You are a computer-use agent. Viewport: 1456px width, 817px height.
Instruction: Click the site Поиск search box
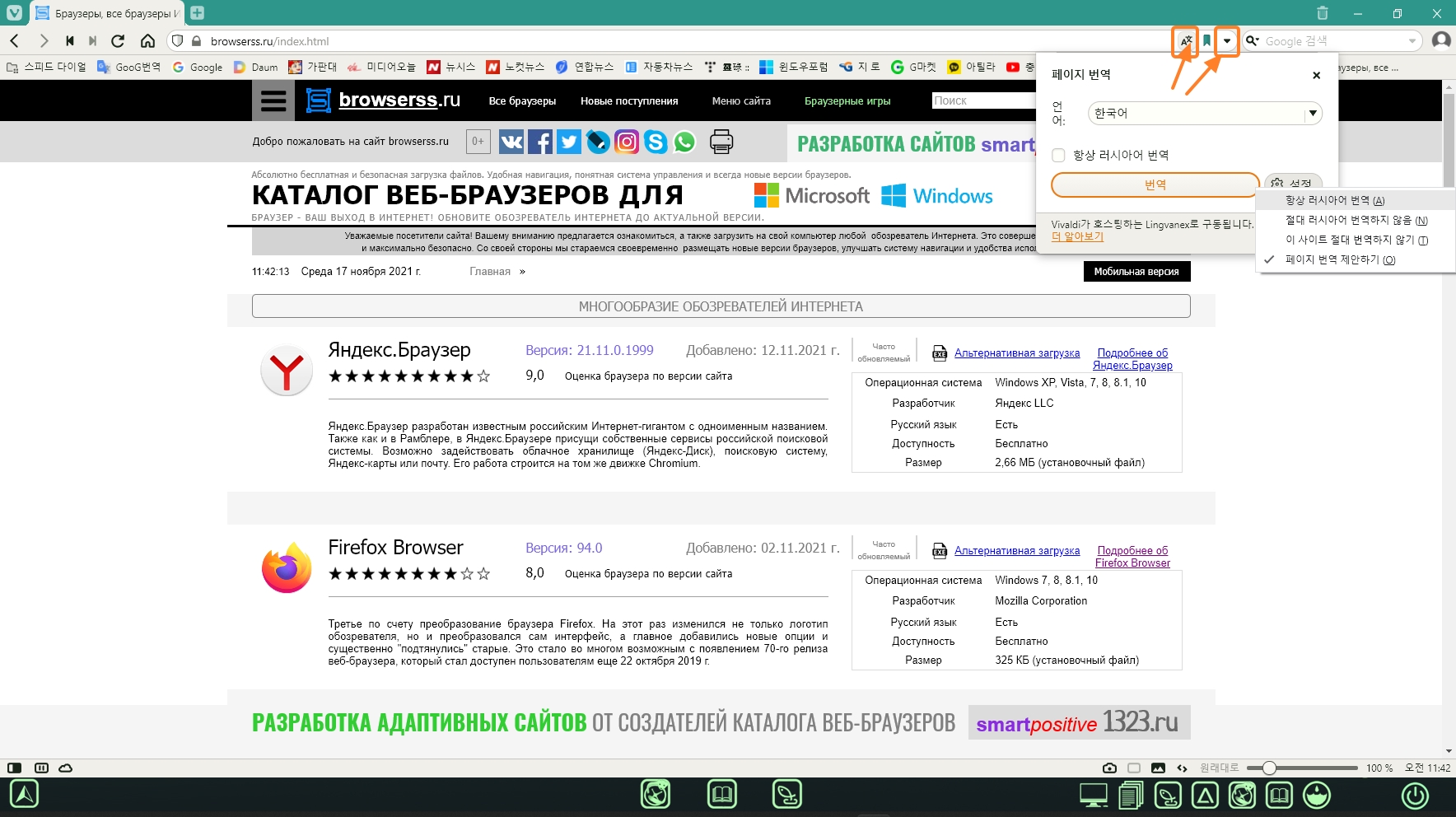coord(983,100)
